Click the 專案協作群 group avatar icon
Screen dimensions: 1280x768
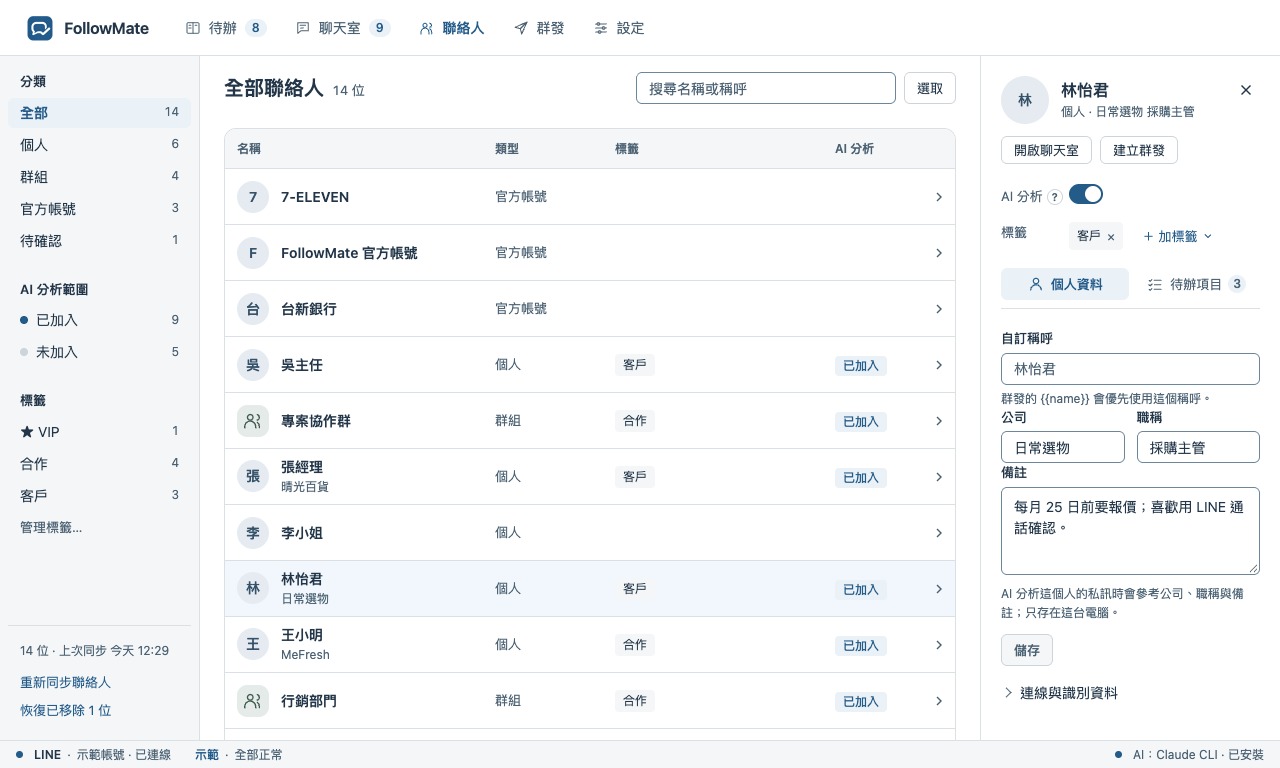[x=253, y=421]
